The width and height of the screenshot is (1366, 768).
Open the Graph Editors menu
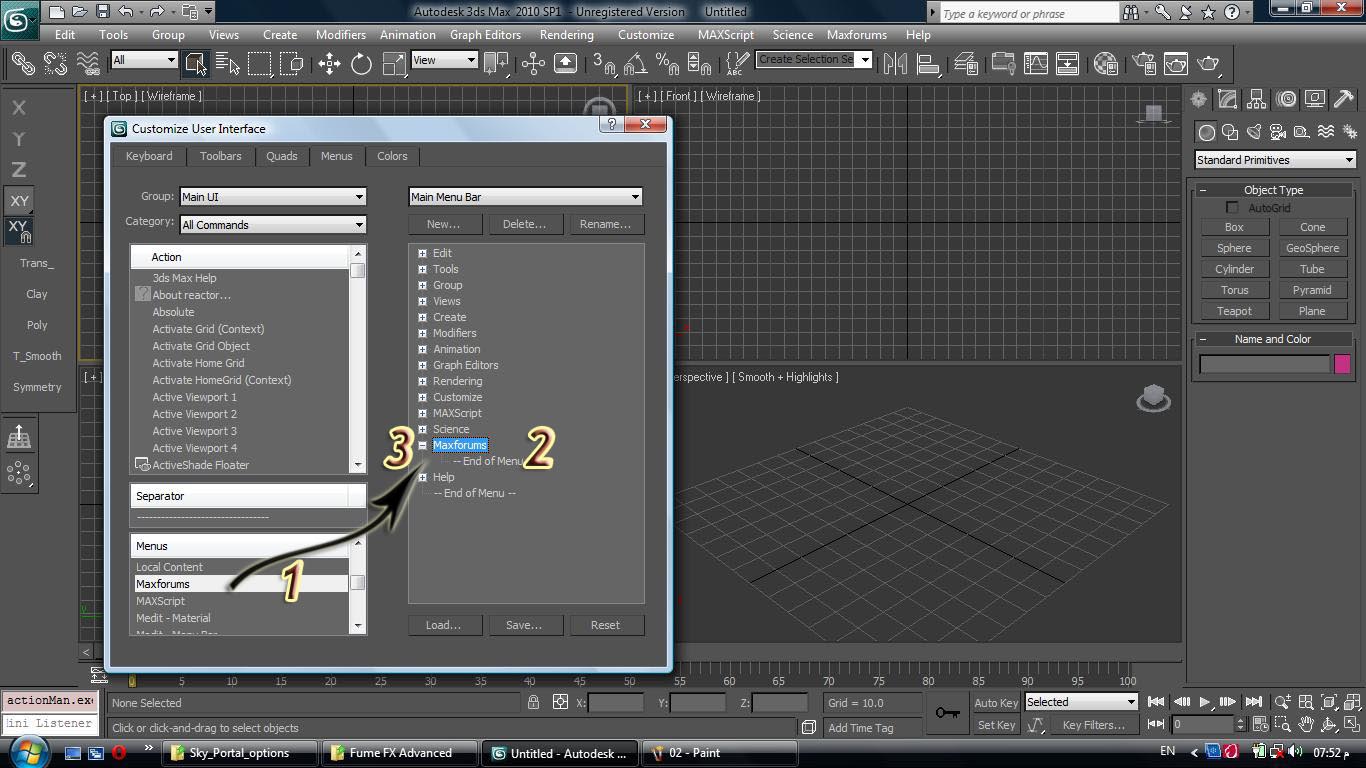pos(485,34)
